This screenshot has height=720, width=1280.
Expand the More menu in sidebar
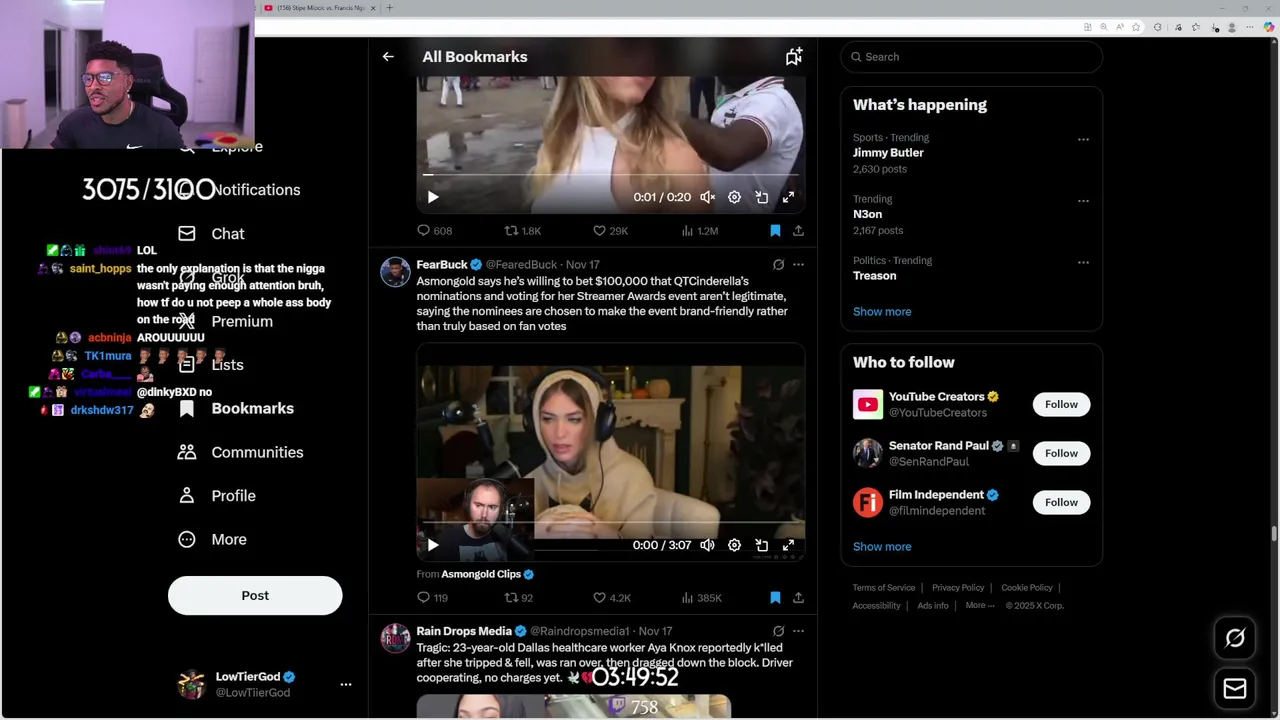(x=212, y=540)
